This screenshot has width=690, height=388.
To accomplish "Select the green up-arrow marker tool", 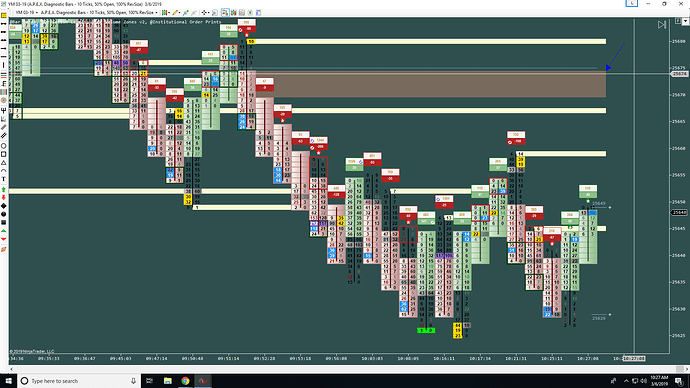I will [x=4, y=190].
